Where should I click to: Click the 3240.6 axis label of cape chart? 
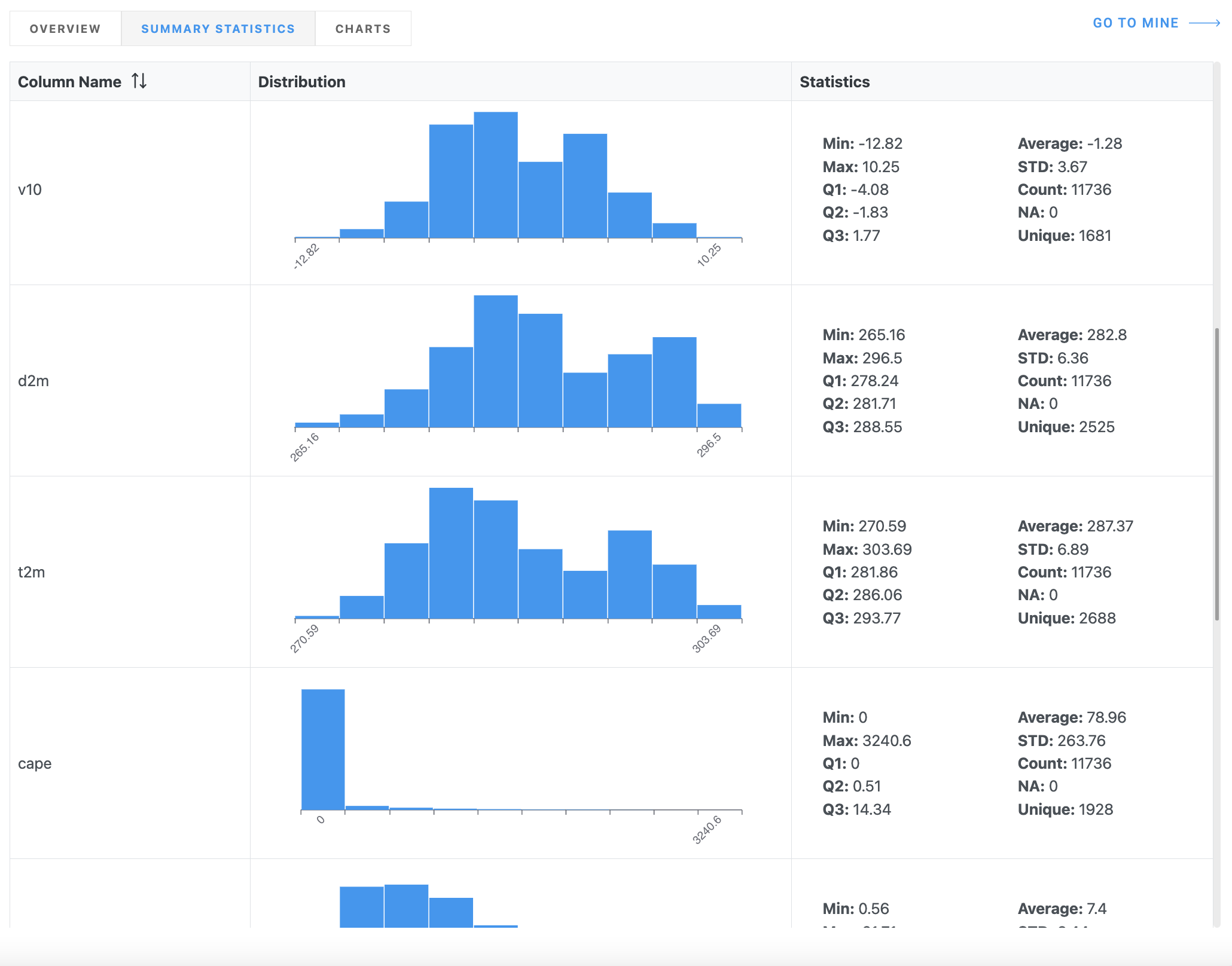tap(707, 830)
